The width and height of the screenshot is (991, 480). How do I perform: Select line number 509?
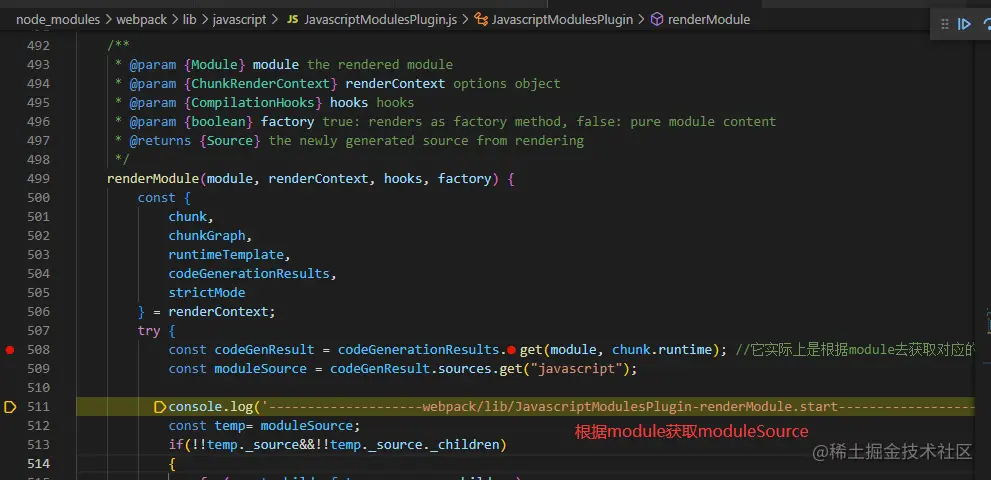(39, 369)
